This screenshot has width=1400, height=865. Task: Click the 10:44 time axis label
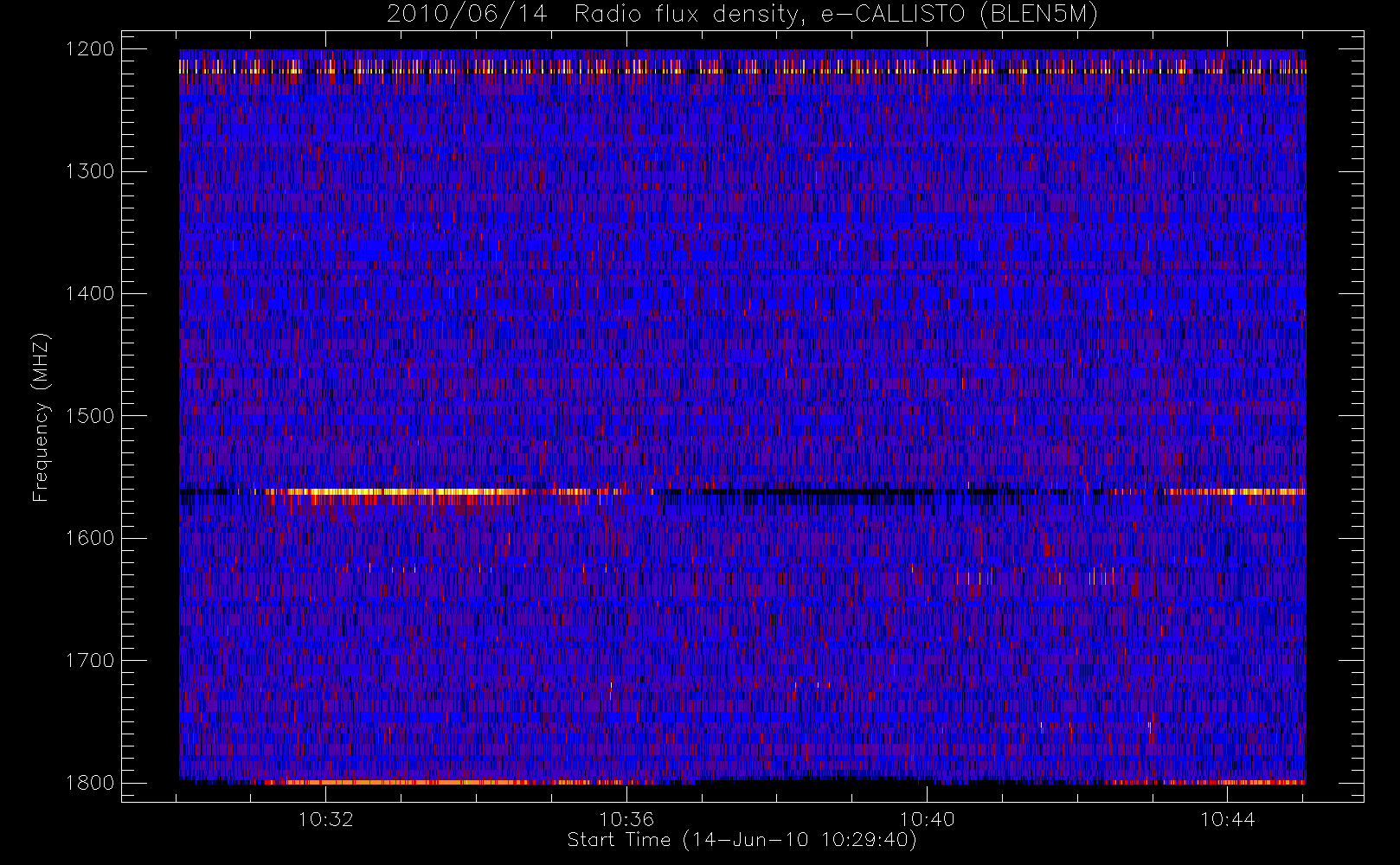pyautogui.click(x=1228, y=819)
